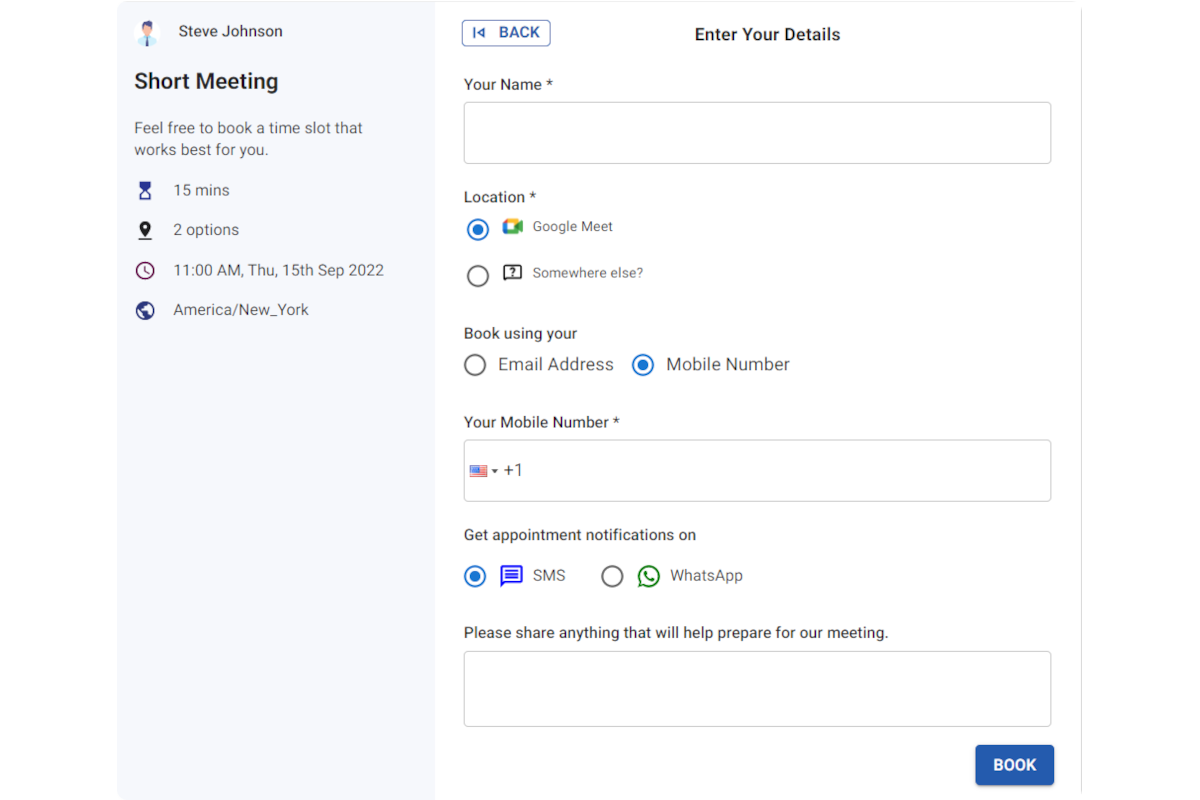The image size is (1200, 800).
Task: Choose Mobile Number booking radio option
Action: (643, 365)
